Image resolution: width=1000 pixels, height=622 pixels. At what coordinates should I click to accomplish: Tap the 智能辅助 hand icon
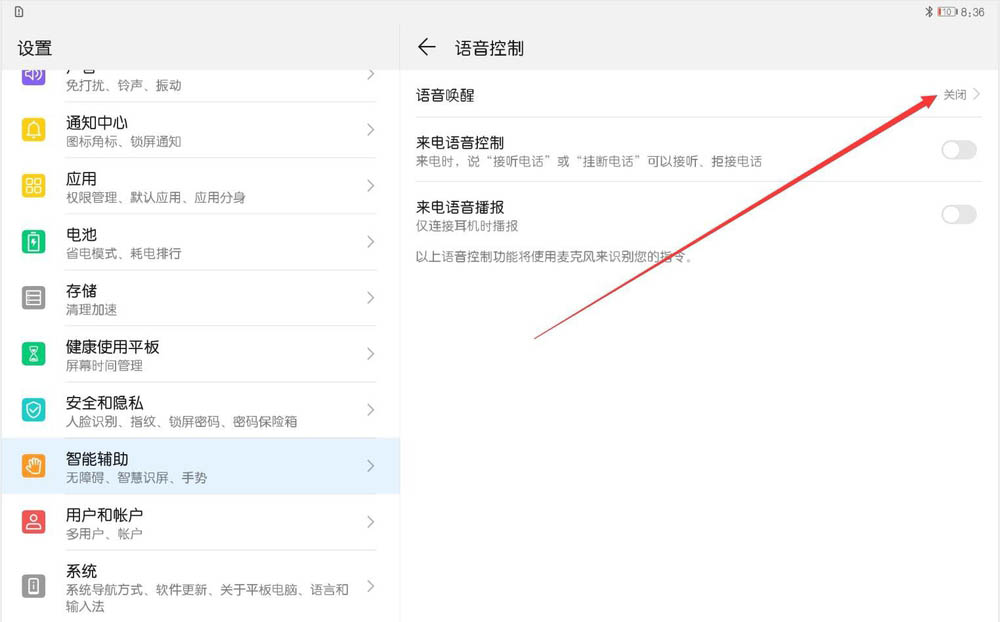(x=32, y=466)
